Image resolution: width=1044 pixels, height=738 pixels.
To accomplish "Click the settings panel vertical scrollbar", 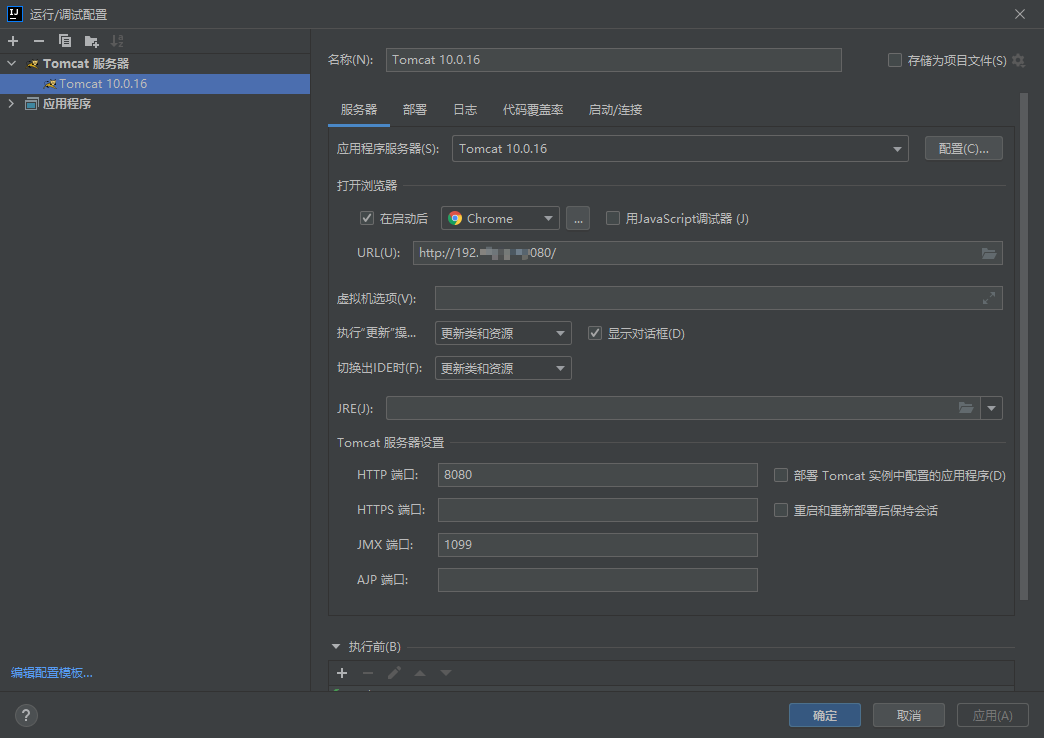I will (1024, 346).
